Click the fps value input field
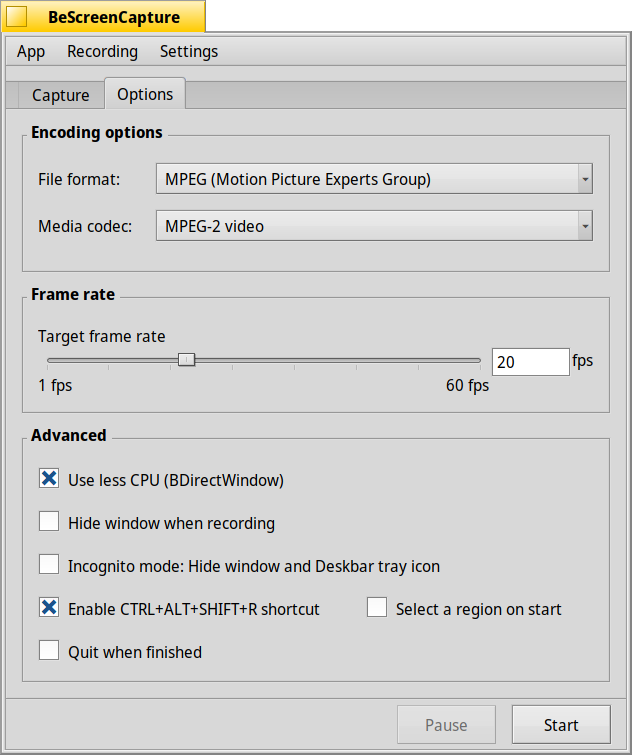 pos(530,362)
